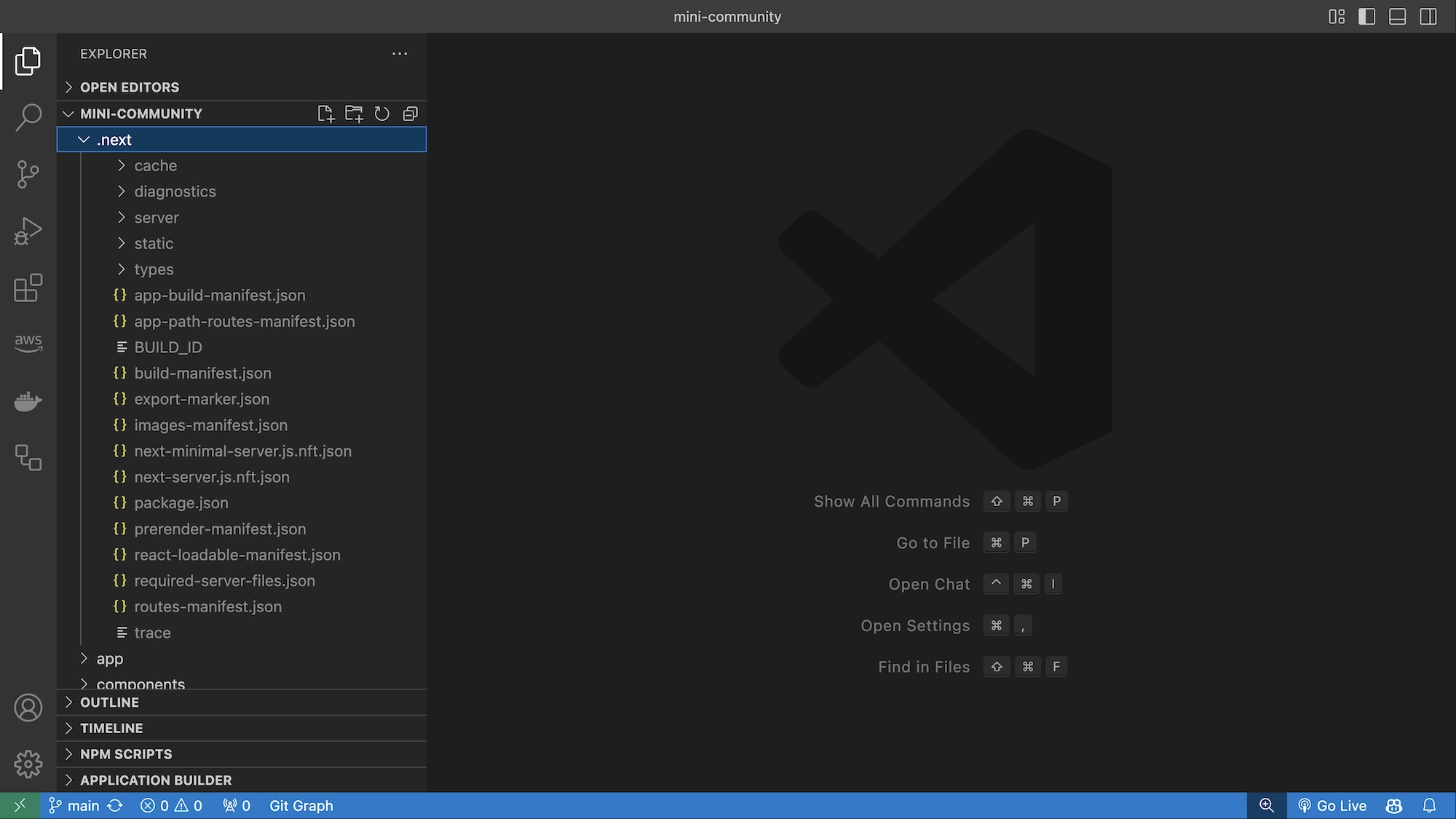The image size is (1456, 819).
Task: Open Explorer views and more actions menu
Action: (400, 54)
